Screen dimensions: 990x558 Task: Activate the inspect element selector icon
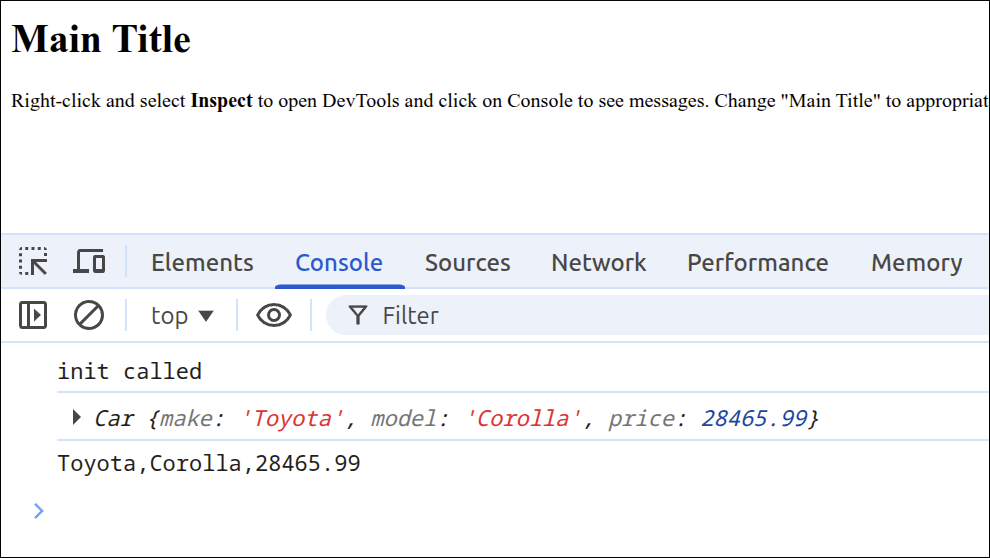(x=33, y=262)
